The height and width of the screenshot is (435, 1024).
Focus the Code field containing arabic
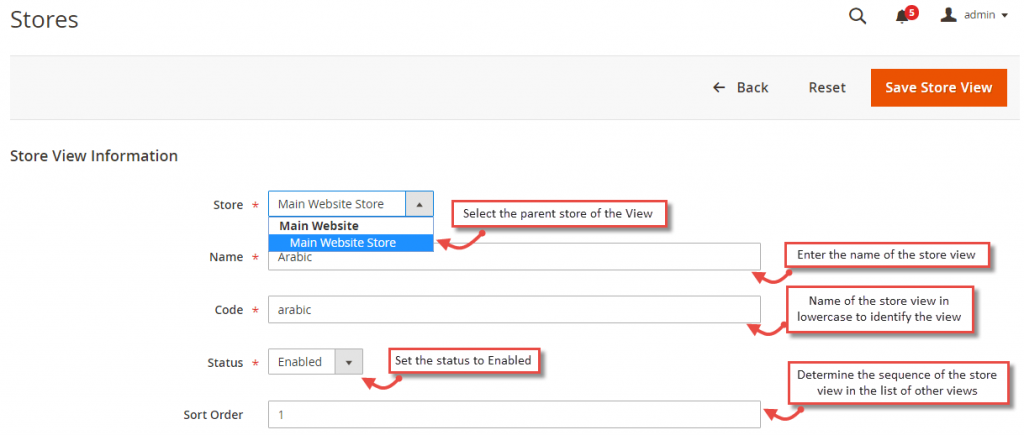pyautogui.click(x=514, y=310)
